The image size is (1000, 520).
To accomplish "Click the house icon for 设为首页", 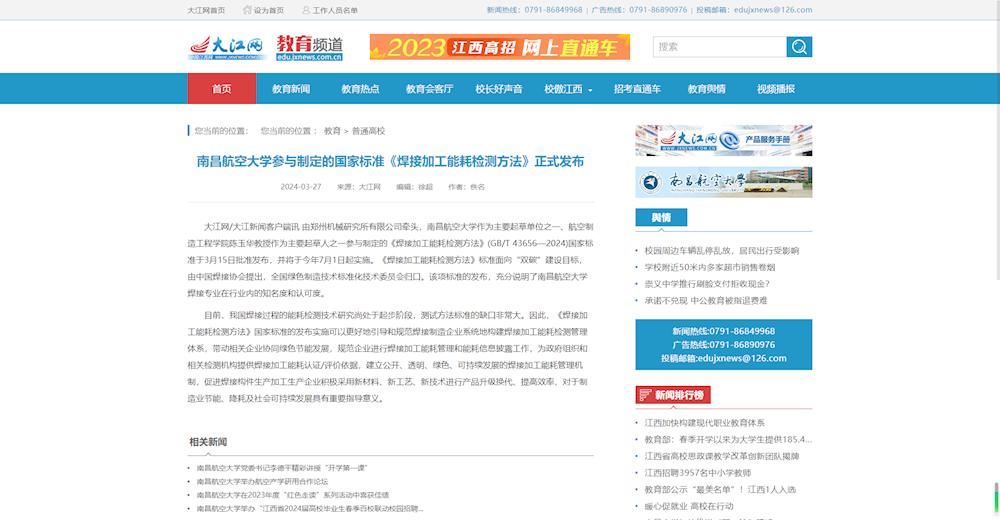I will [246, 10].
